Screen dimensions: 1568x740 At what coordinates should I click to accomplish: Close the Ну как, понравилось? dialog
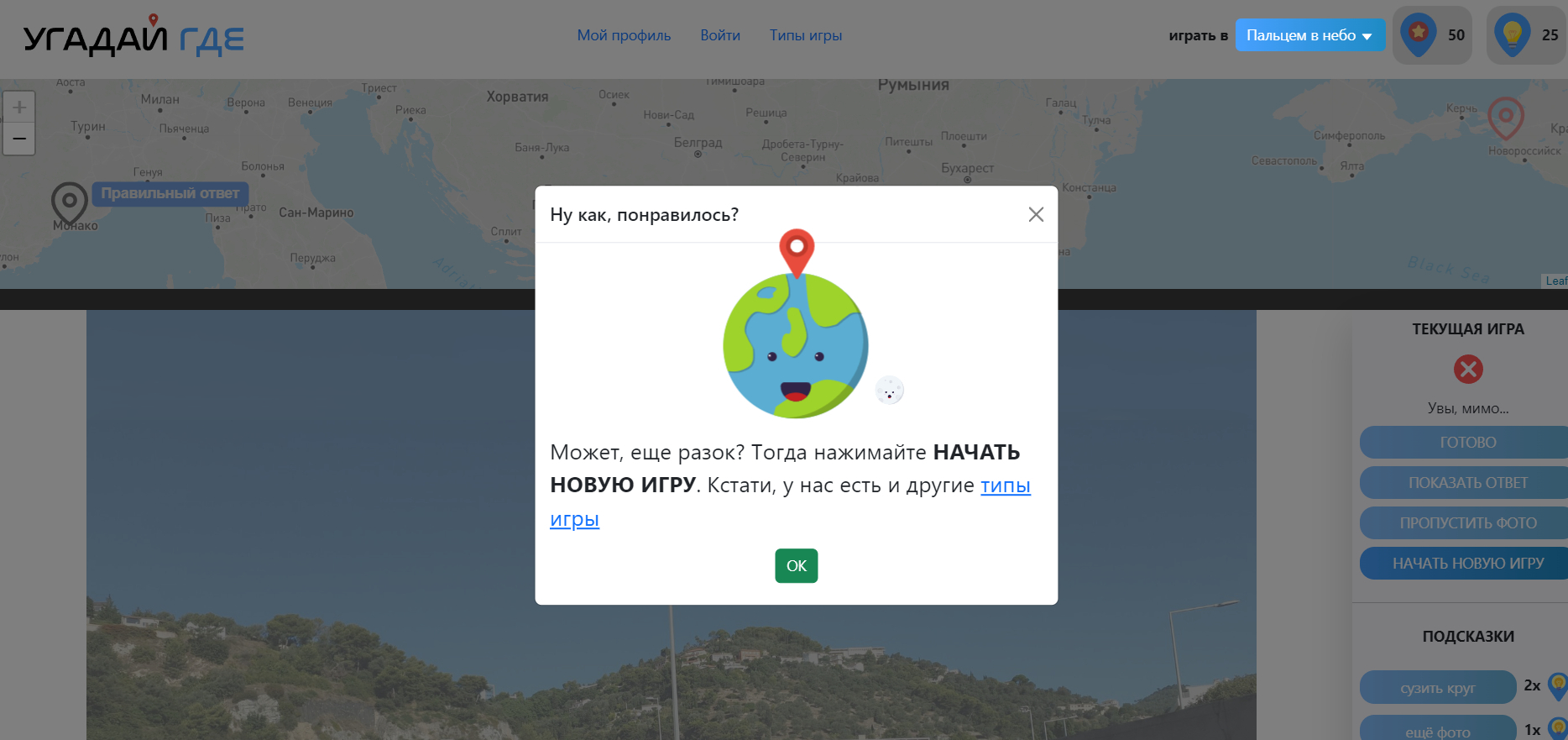pyautogui.click(x=1036, y=214)
